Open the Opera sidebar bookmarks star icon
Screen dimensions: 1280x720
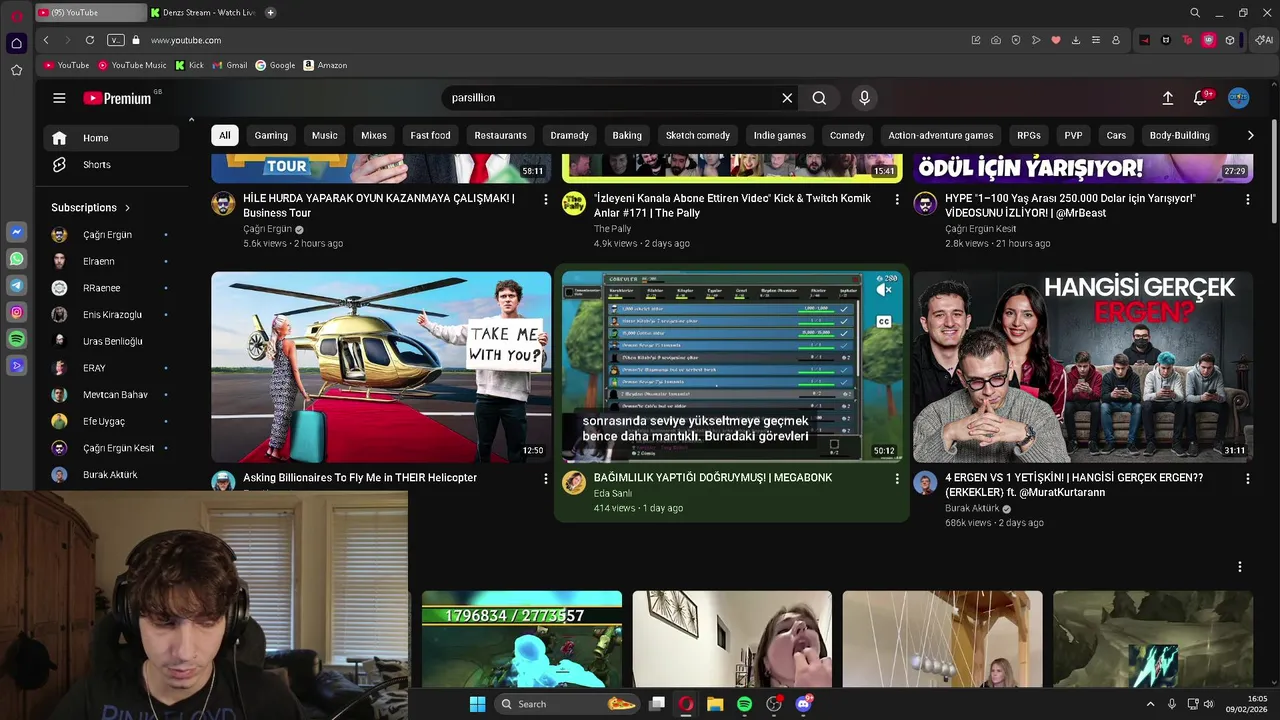[16, 70]
